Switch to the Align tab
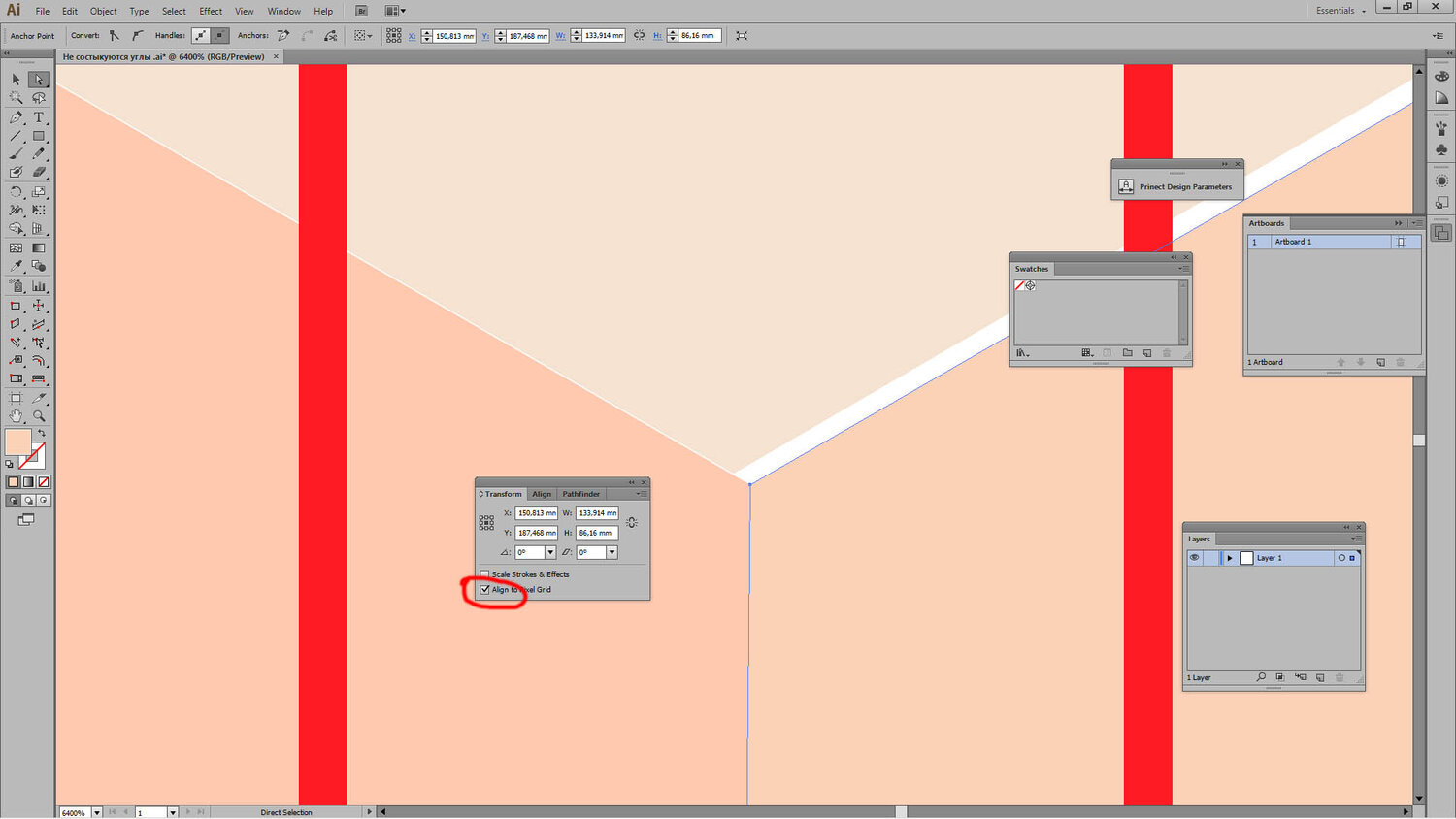Viewport: 1456px width, 819px height. pyautogui.click(x=542, y=494)
